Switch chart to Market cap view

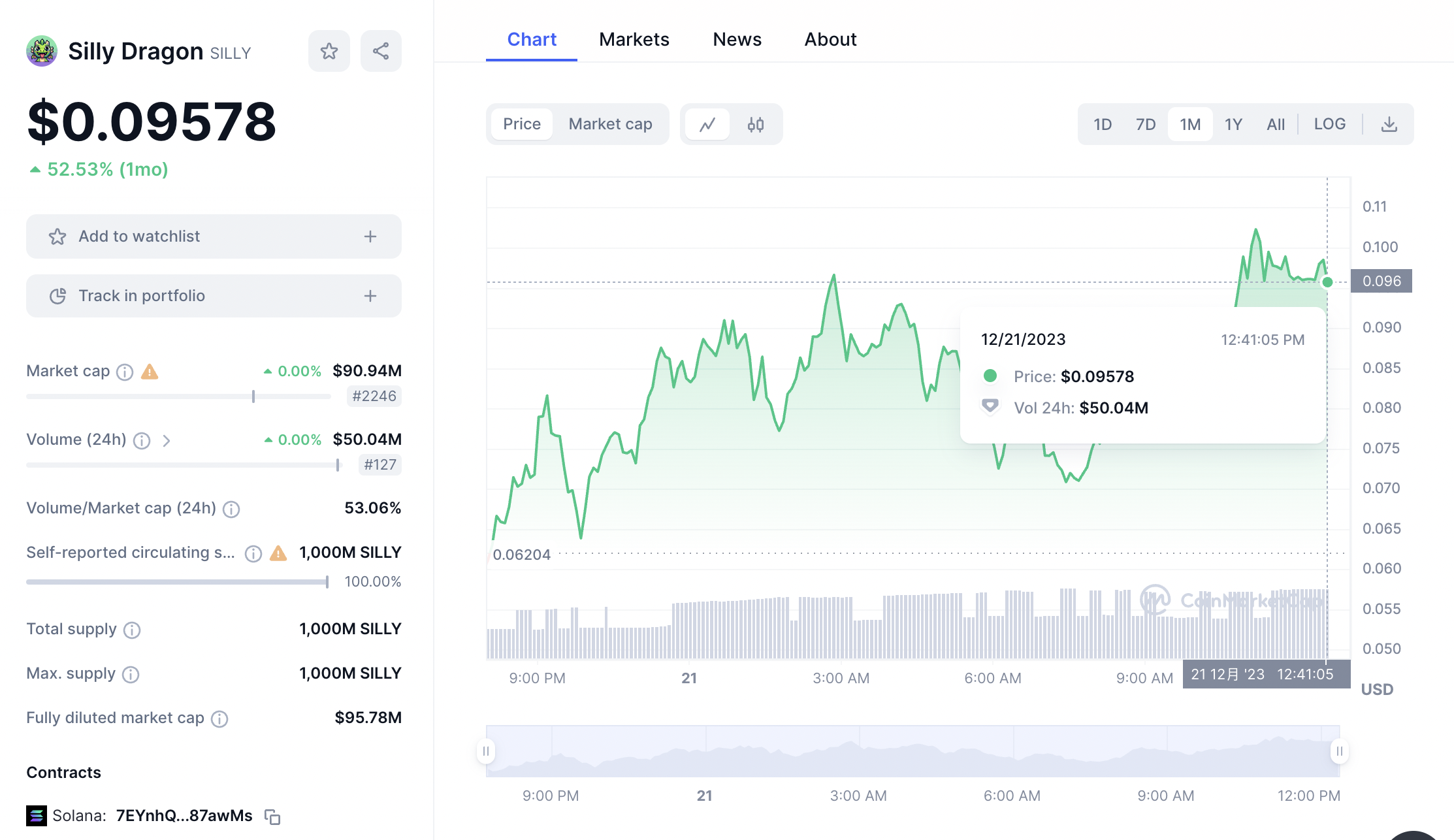pyautogui.click(x=610, y=124)
